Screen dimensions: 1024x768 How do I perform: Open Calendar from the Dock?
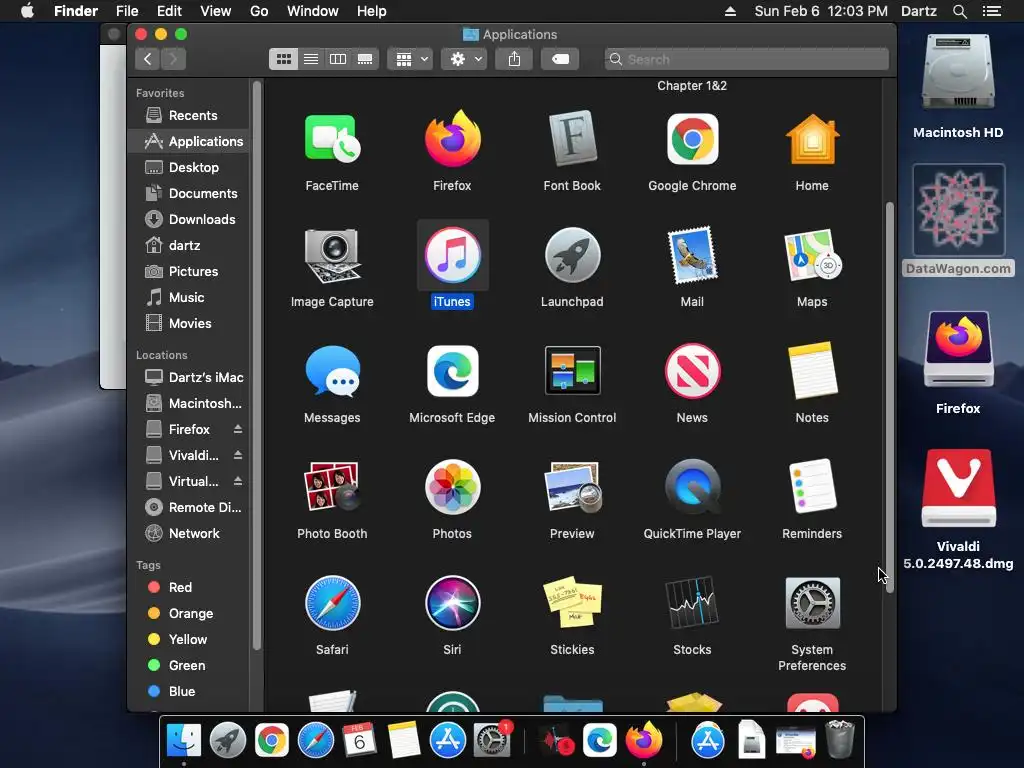point(359,740)
